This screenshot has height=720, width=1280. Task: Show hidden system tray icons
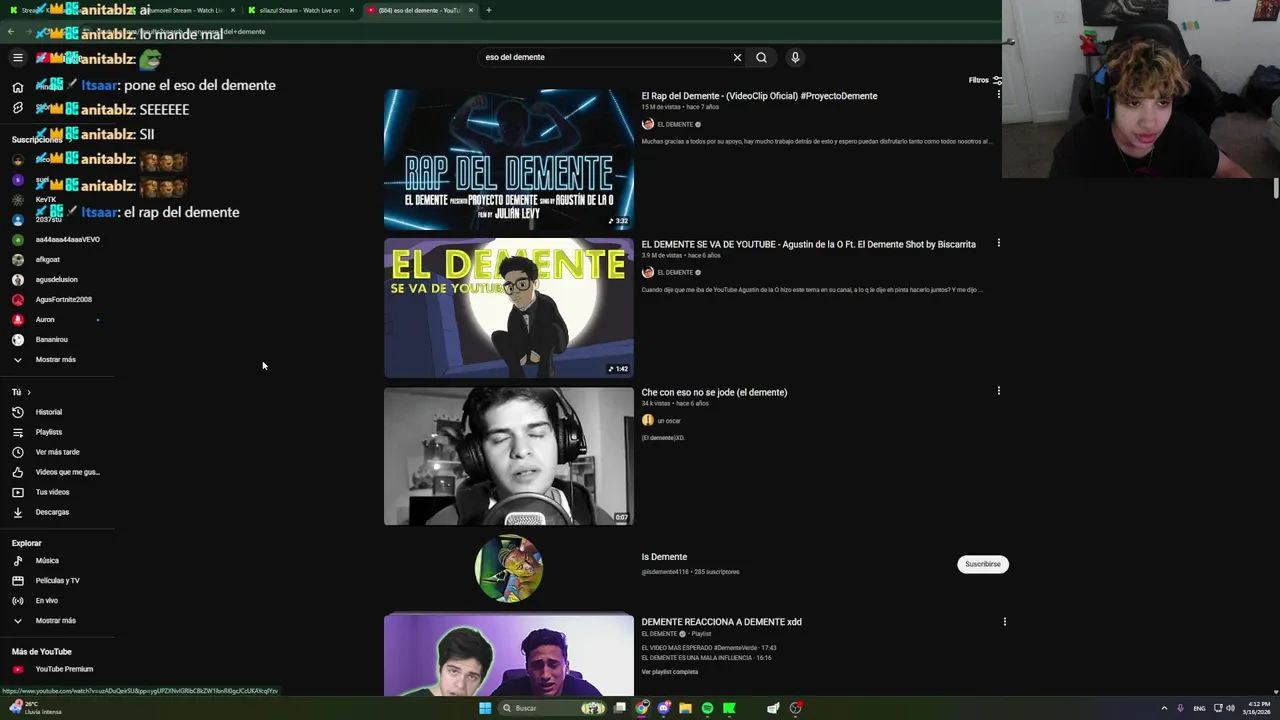pyautogui.click(x=1164, y=708)
